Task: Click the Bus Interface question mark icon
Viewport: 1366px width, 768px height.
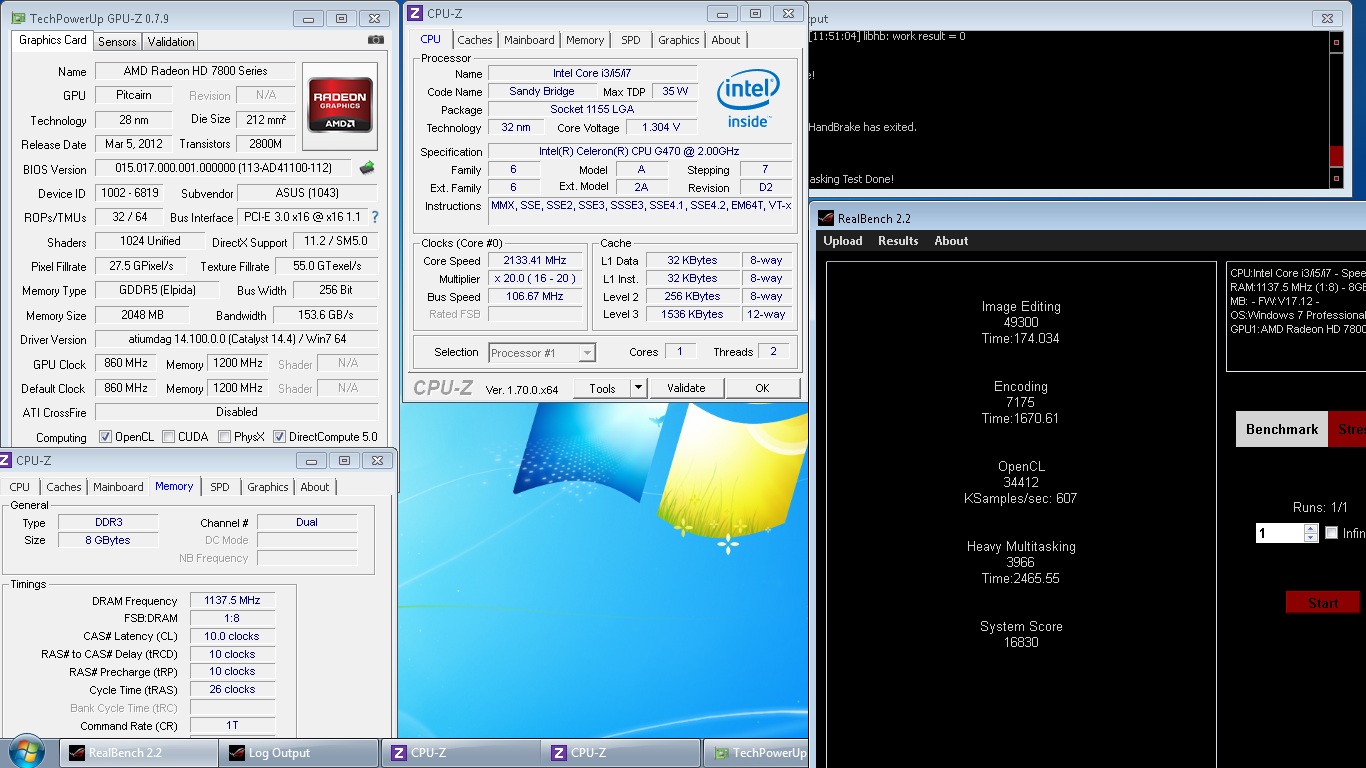Action: [375, 217]
